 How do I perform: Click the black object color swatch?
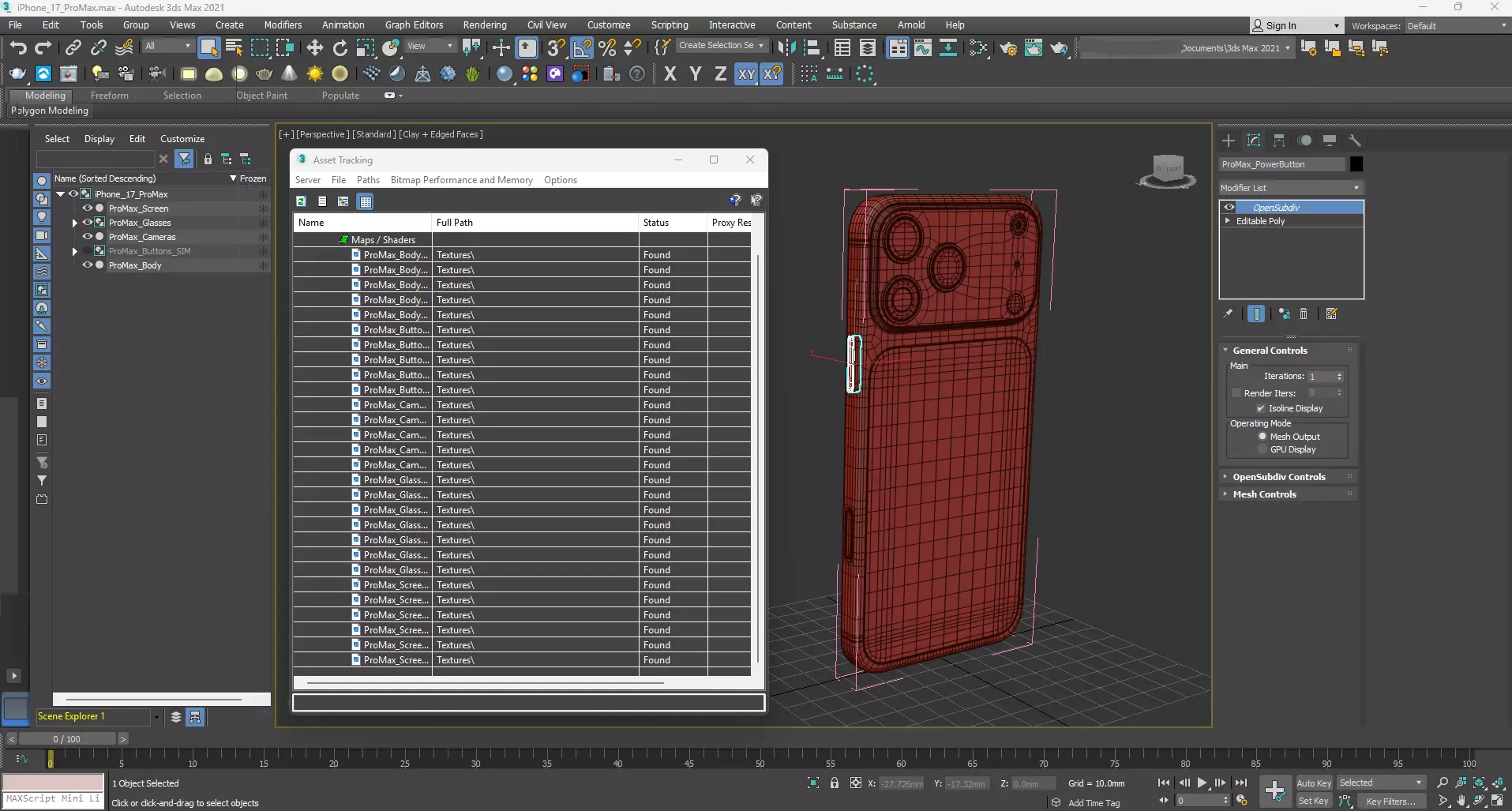[1356, 164]
